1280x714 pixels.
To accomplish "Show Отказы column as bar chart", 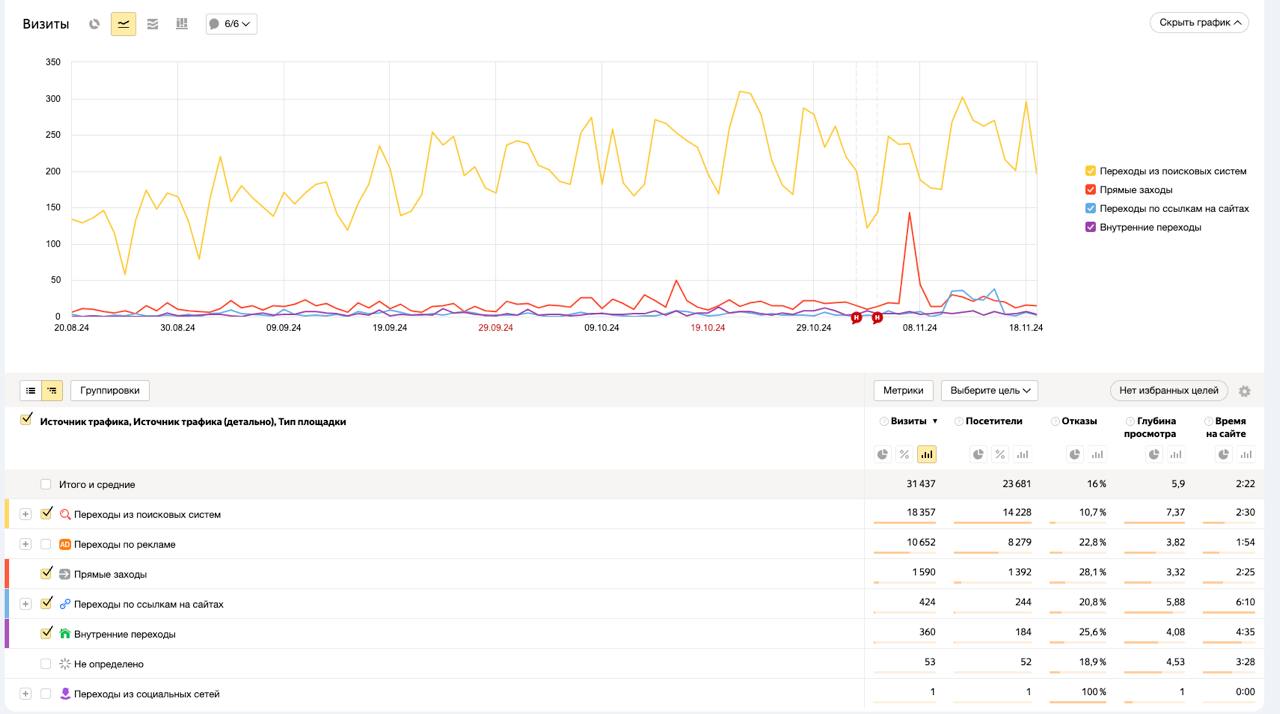I will [x=1098, y=454].
